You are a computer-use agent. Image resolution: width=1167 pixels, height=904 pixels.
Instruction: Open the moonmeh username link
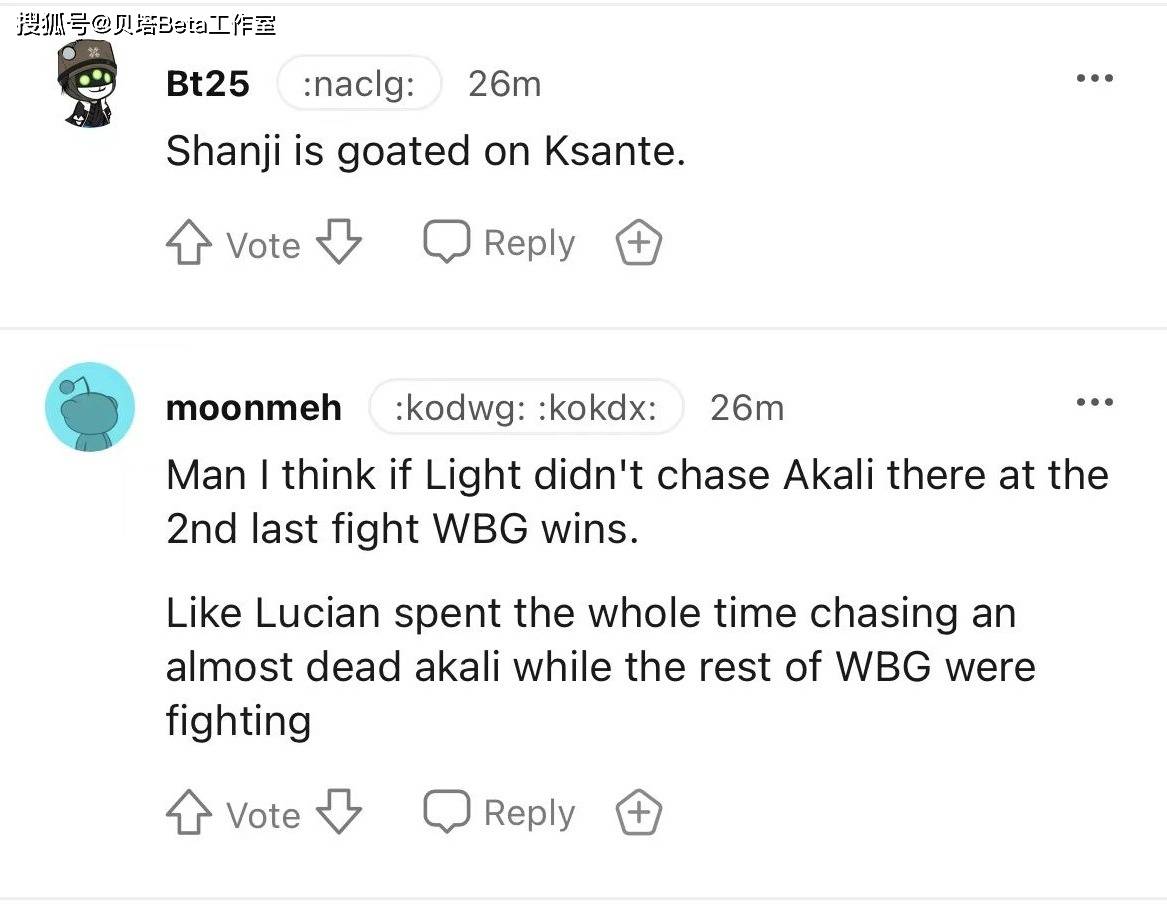(254, 408)
